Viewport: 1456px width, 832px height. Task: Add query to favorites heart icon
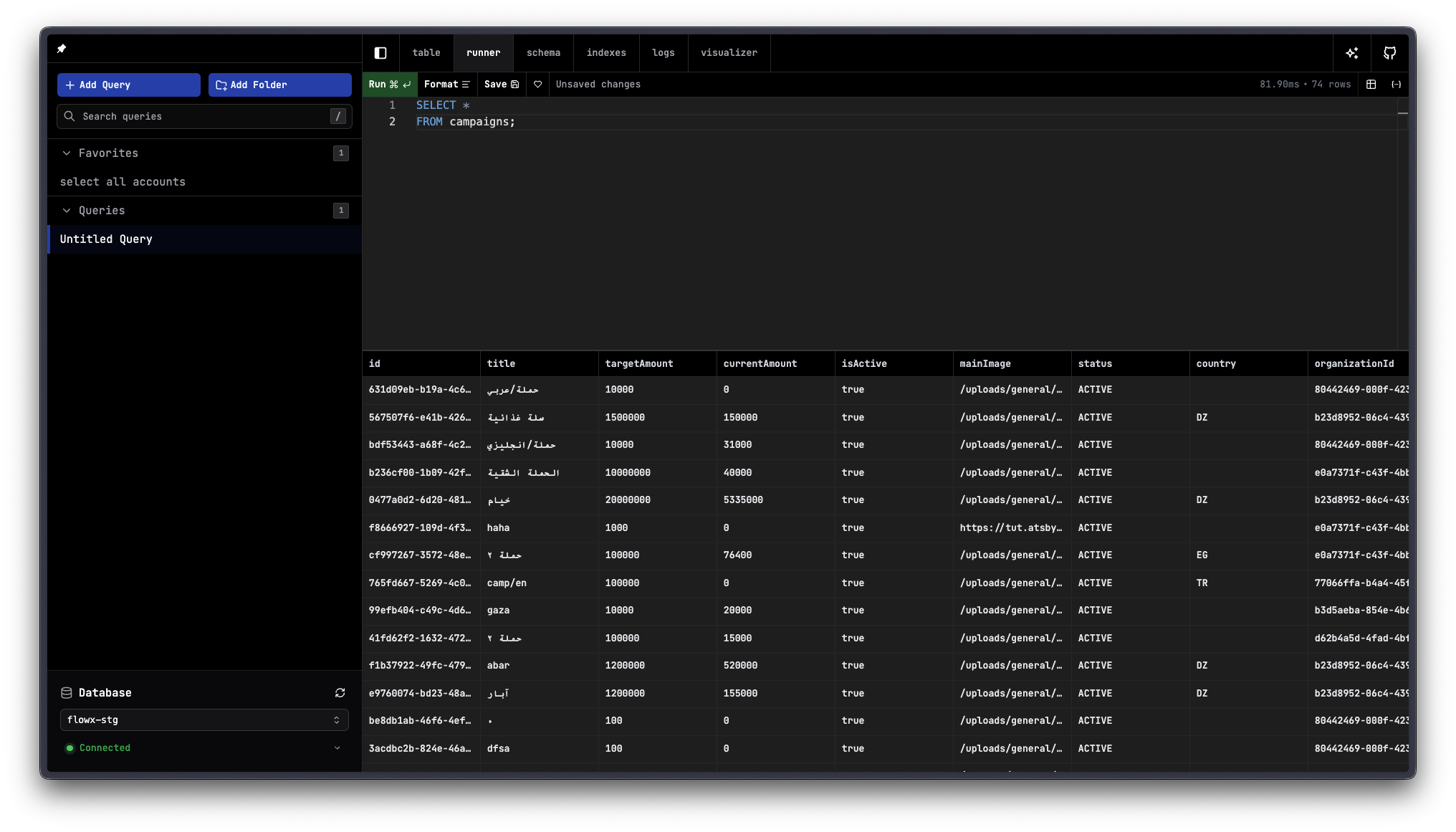click(x=537, y=85)
